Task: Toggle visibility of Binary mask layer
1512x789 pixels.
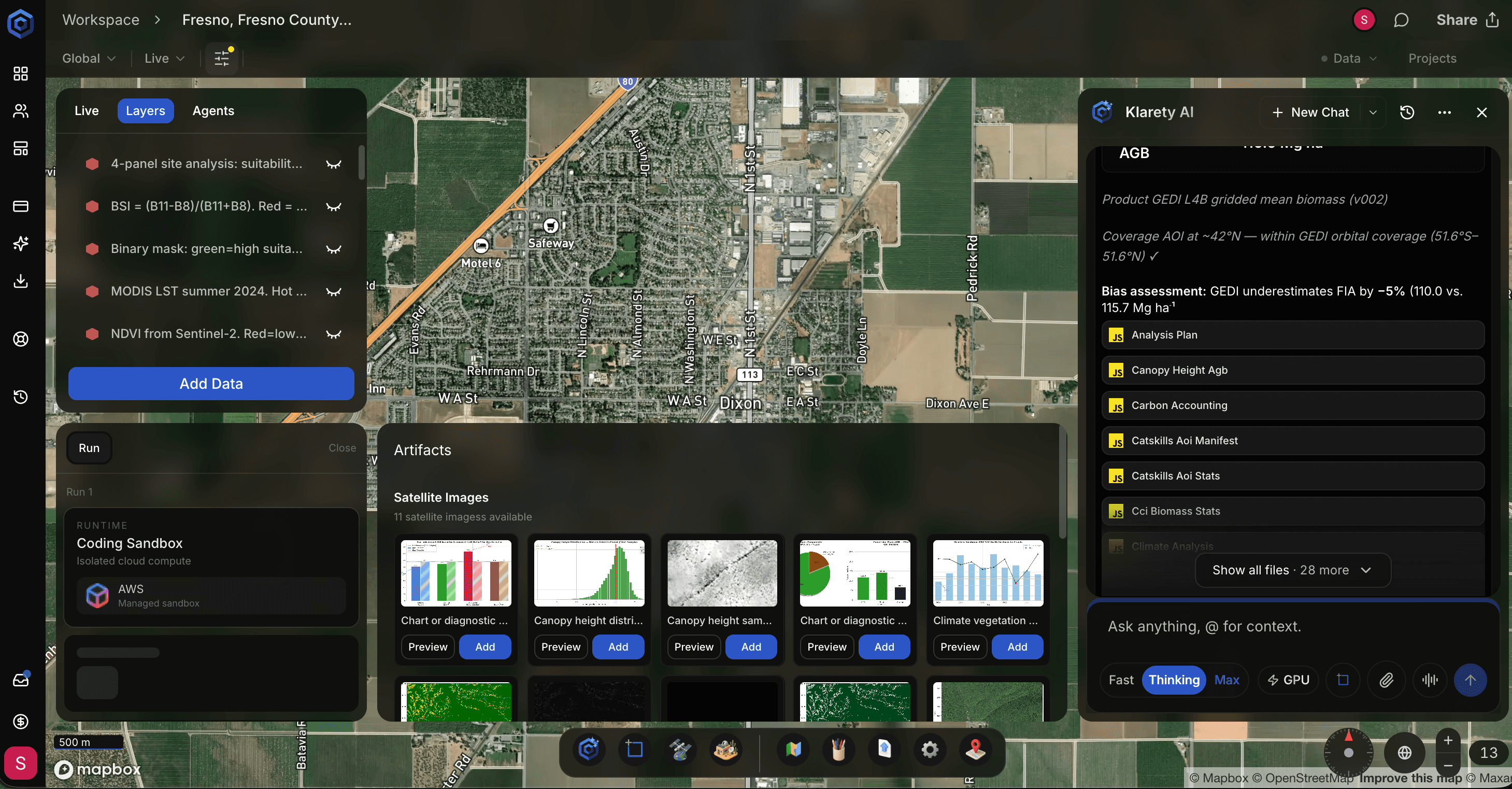Action: 333,249
